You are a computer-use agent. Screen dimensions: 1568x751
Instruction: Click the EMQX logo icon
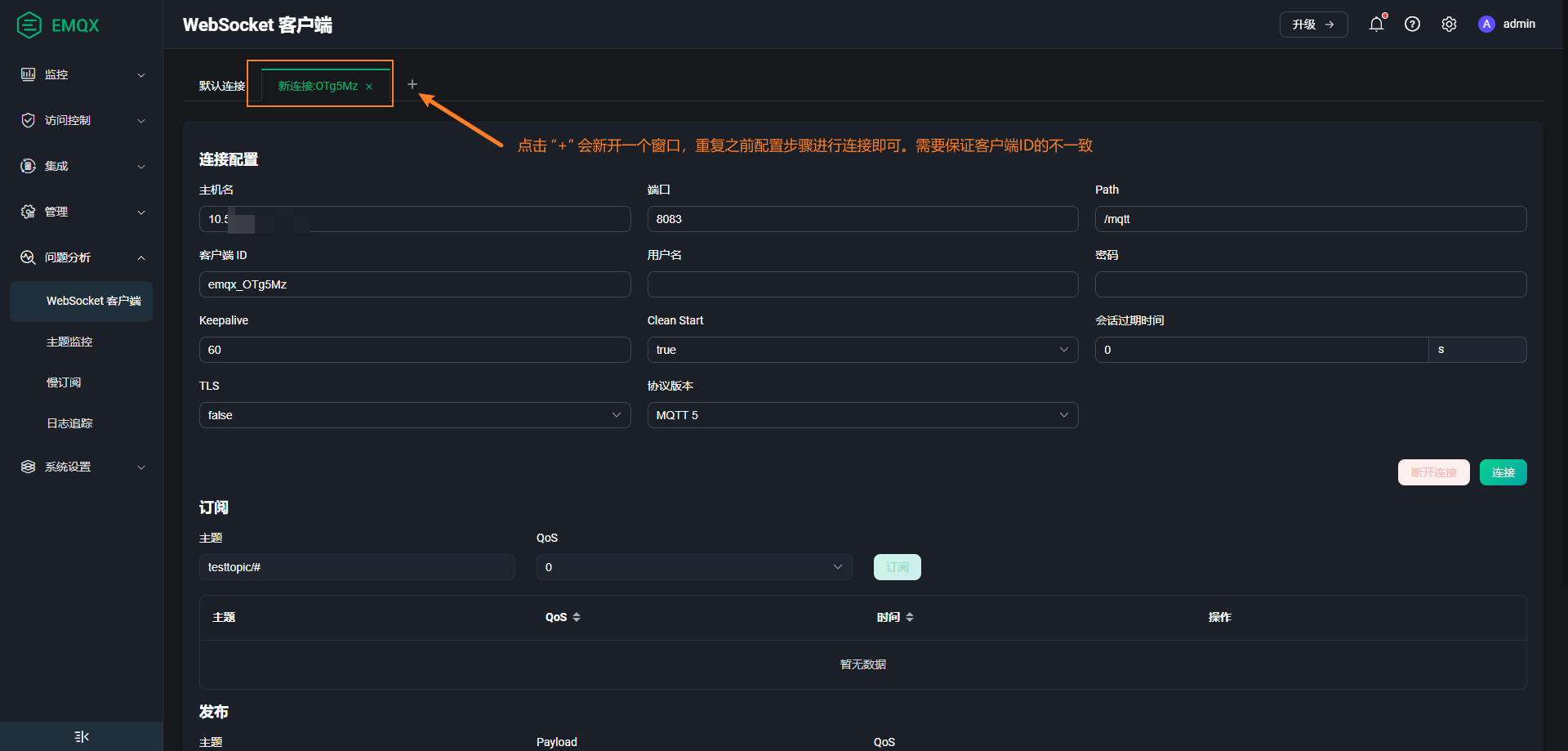click(x=29, y=25)
